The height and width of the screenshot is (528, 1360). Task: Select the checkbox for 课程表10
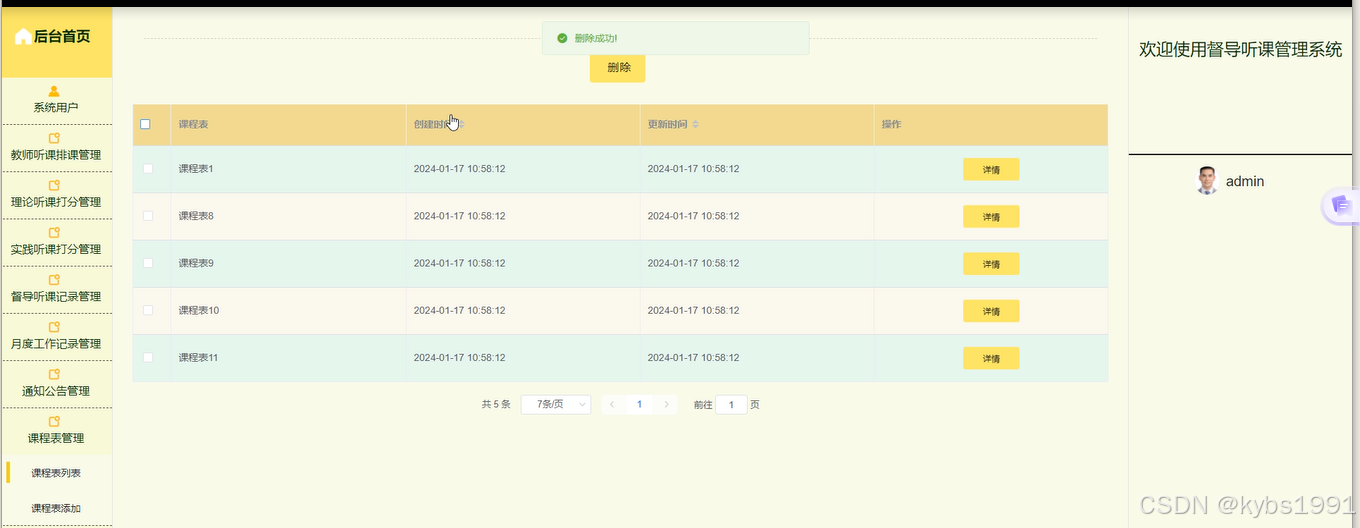(148, 310)
